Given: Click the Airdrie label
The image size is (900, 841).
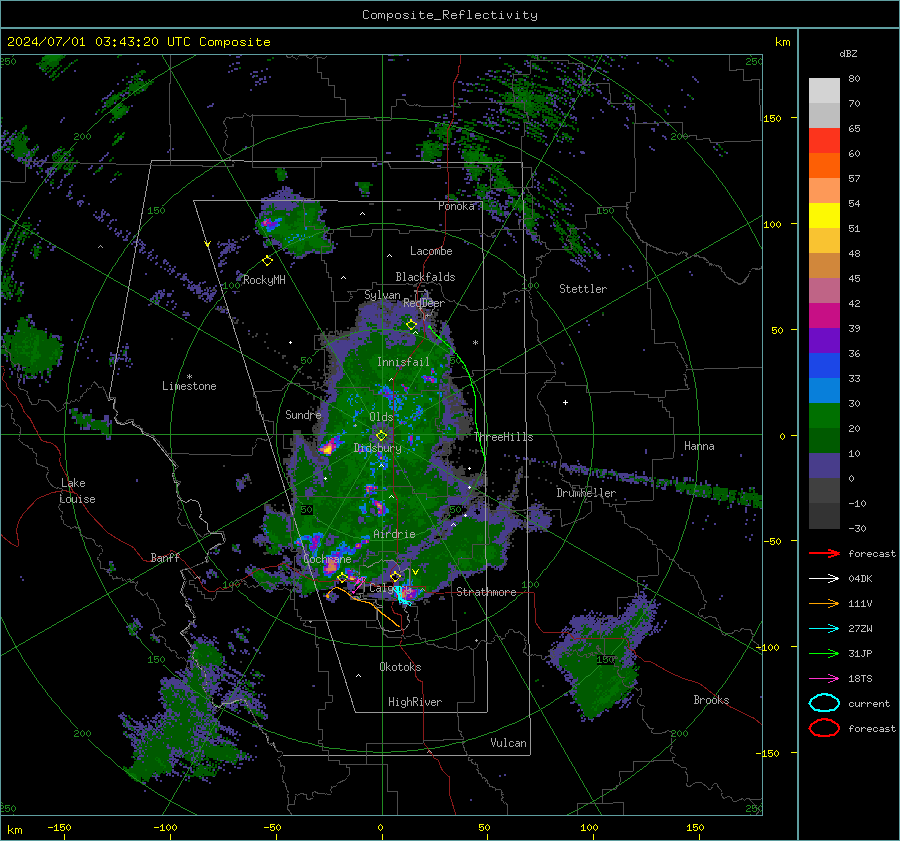Looking at the screenshot, I should click(x=394, y=534).
